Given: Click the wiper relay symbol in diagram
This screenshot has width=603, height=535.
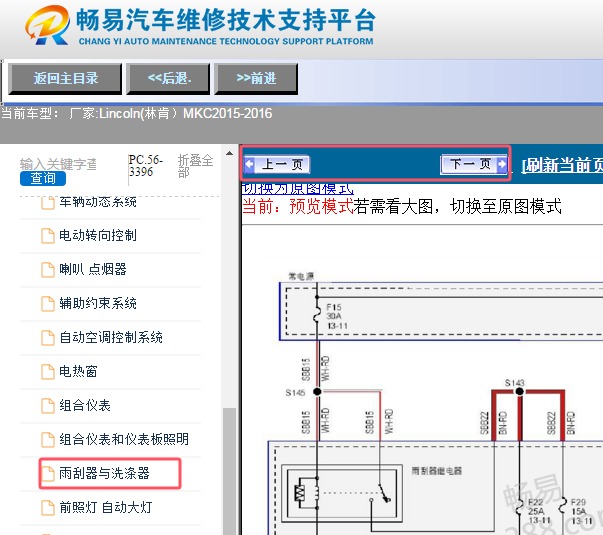Looking at the screenshot, I should click(x=342, y=494).
